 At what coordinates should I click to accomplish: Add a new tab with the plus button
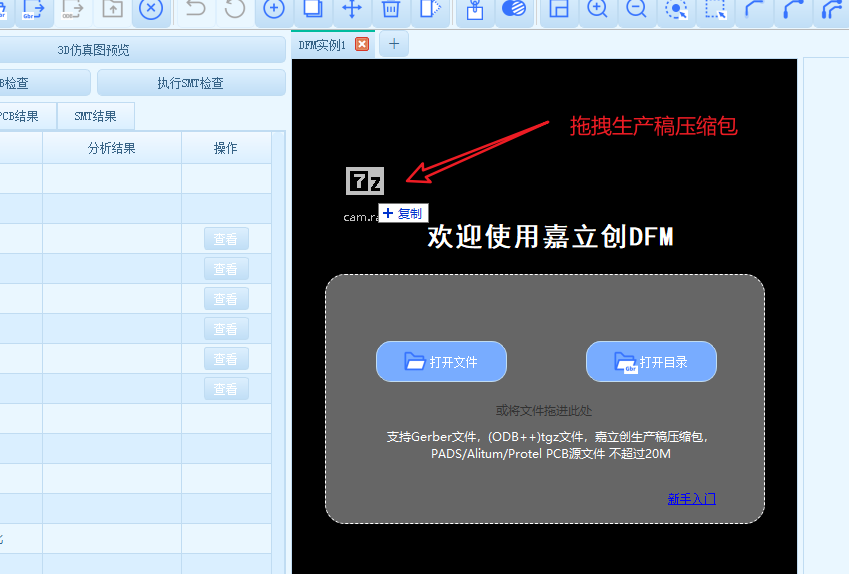[x=394, y=44]
